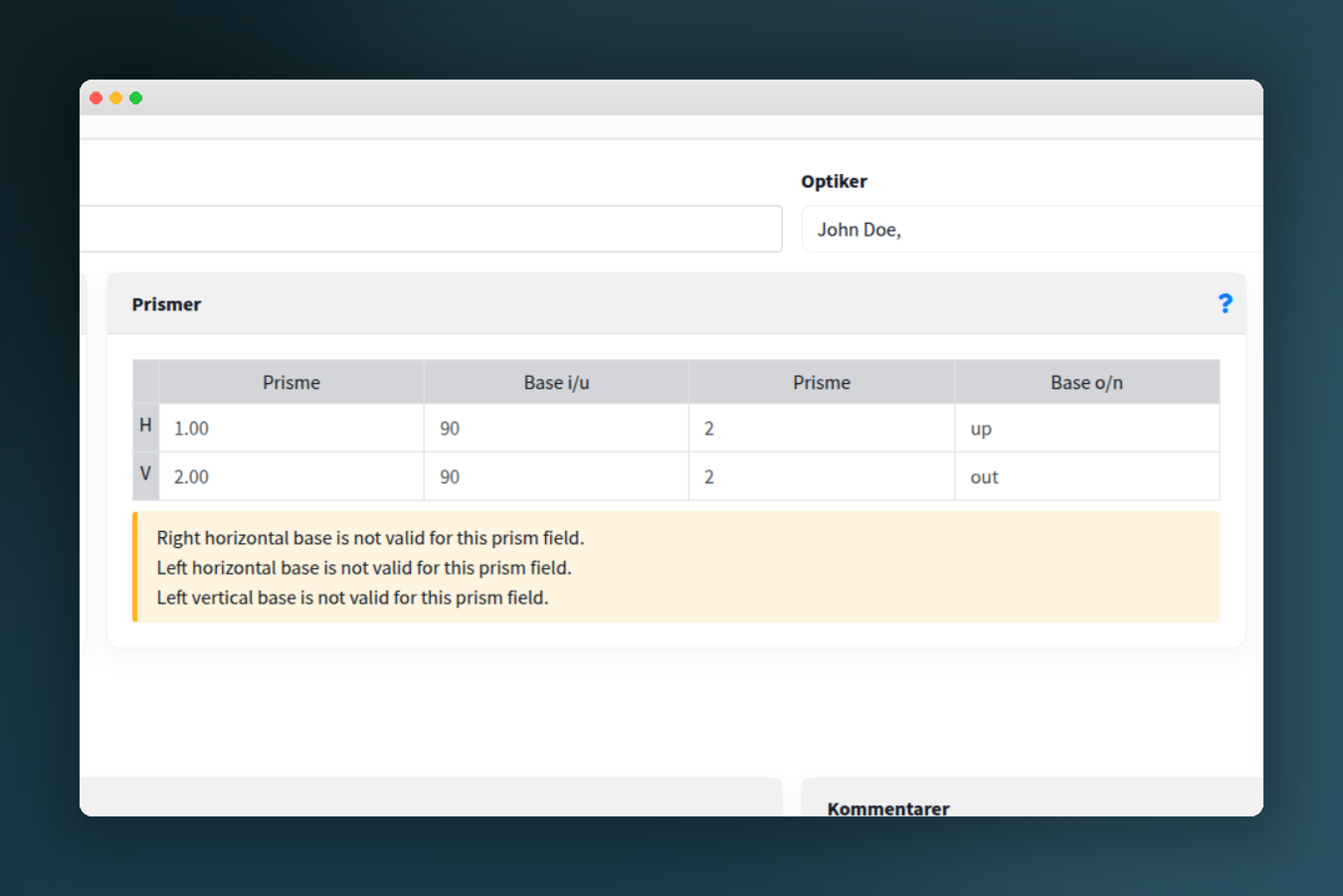
Task: Click the Right horizontal base warning message
Action: [370, 538]
